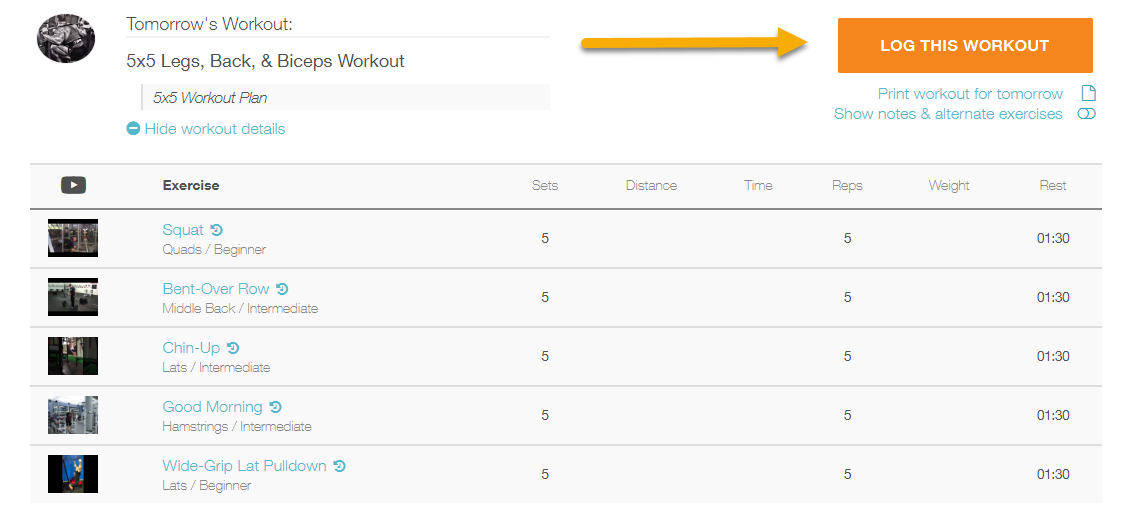Open the Wide-Grip Lat Pulldown link
1130x518 pixels.
[244, 466]
